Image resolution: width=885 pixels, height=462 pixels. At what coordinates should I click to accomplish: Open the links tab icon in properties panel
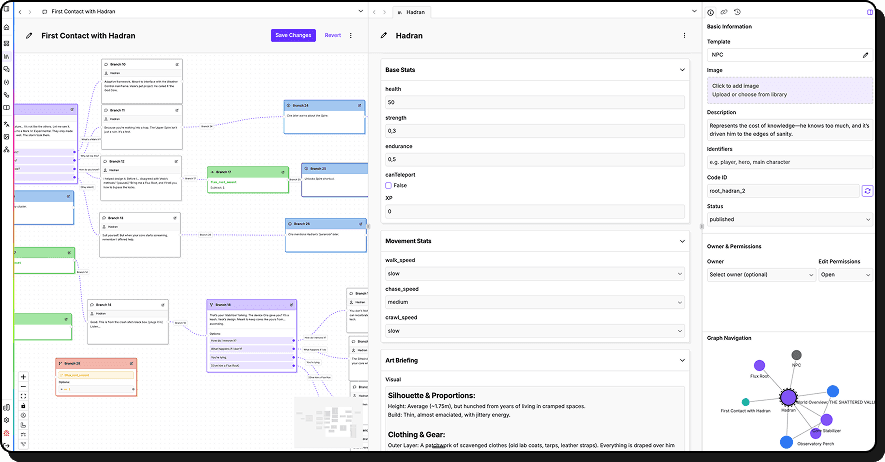click(x=724, y=12)
